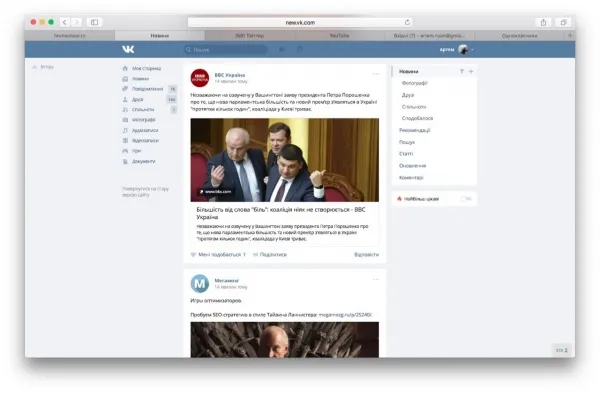Switch to the Одноклассники tab
This screenshot has width=600, height=393.
(x=519, y=36)
